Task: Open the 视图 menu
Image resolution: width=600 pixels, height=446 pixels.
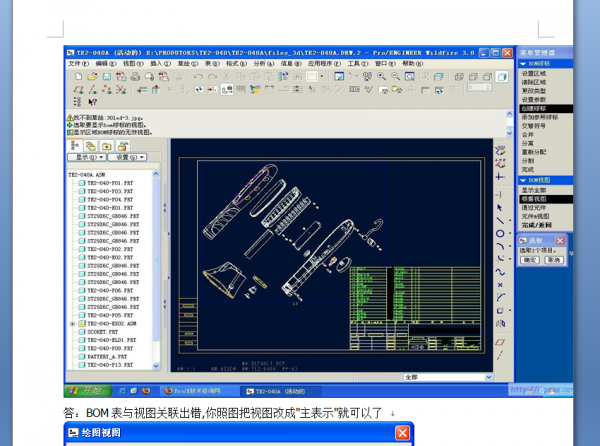Action: click(133, 63)
